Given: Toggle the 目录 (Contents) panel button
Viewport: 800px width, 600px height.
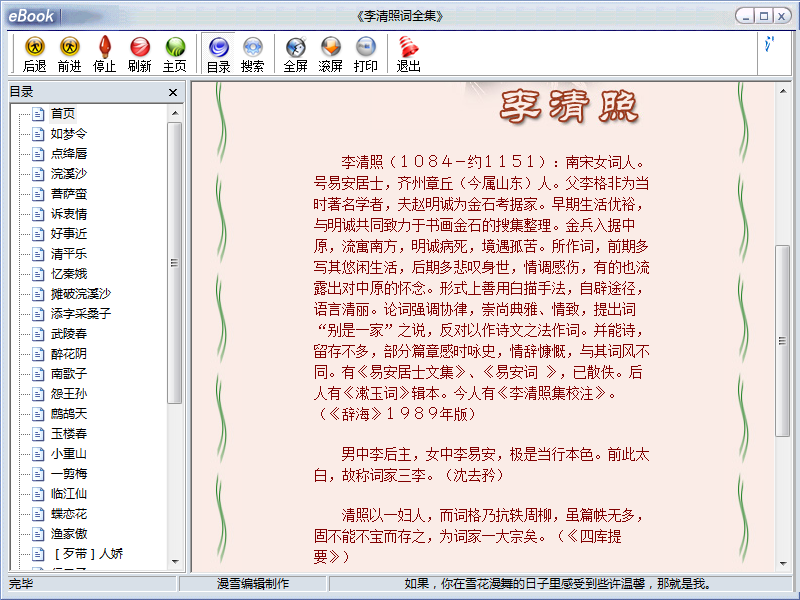Looking at the screenshot, I should 219,53.
